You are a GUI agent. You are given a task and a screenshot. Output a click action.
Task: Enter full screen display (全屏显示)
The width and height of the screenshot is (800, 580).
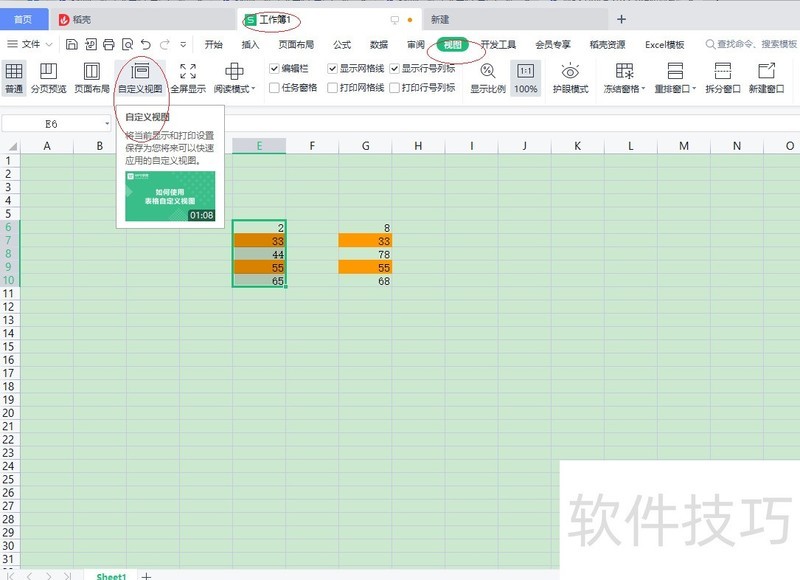187,77
